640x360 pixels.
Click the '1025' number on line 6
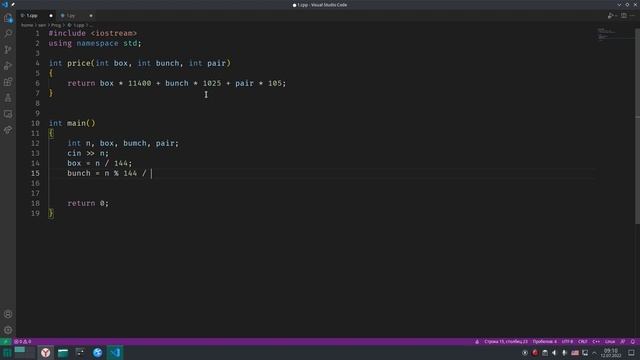tap(212, 83)
